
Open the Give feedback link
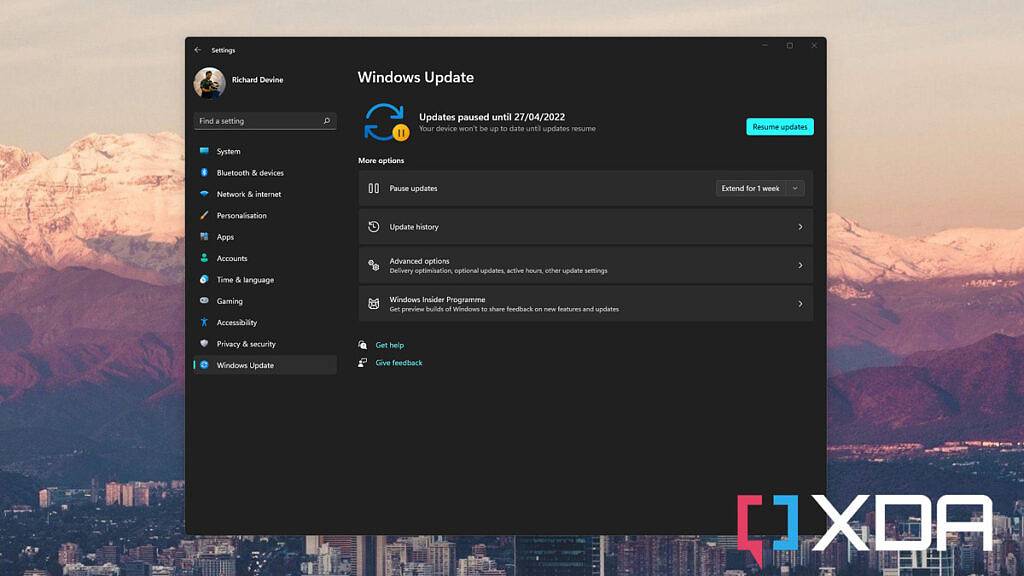(398, 363)
